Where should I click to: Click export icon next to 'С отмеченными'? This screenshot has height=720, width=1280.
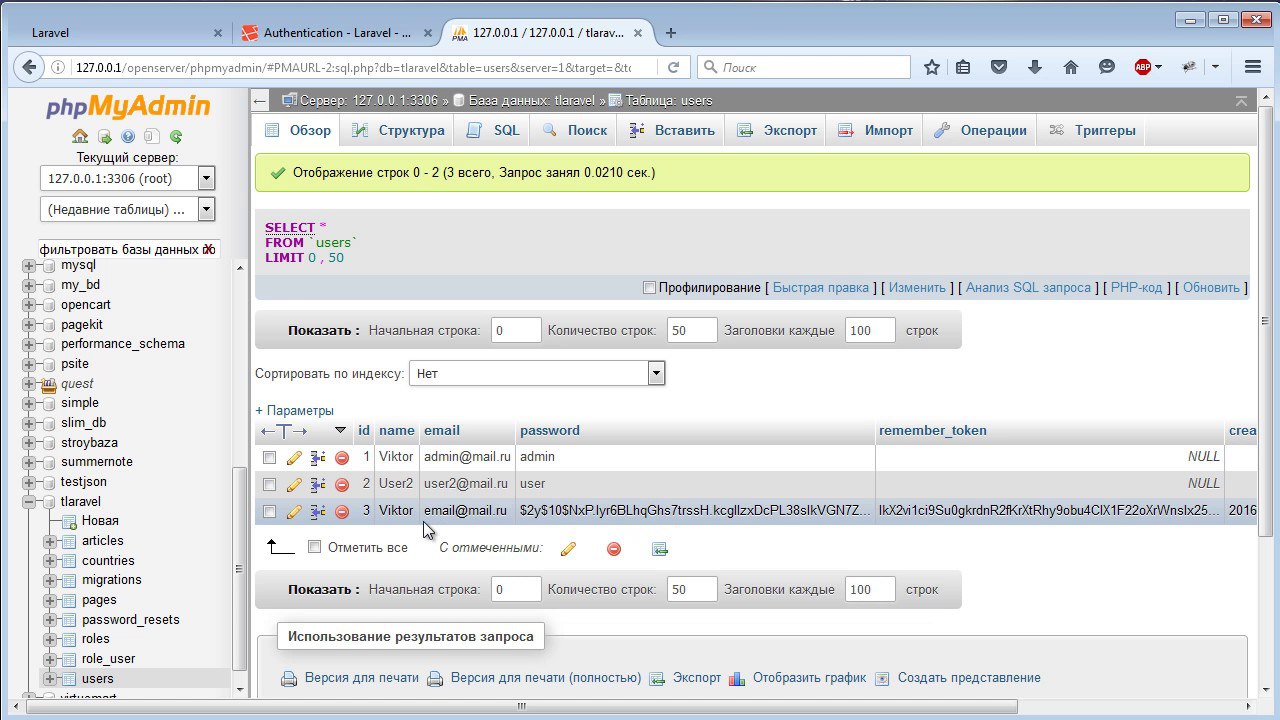[x=659, y=548]
